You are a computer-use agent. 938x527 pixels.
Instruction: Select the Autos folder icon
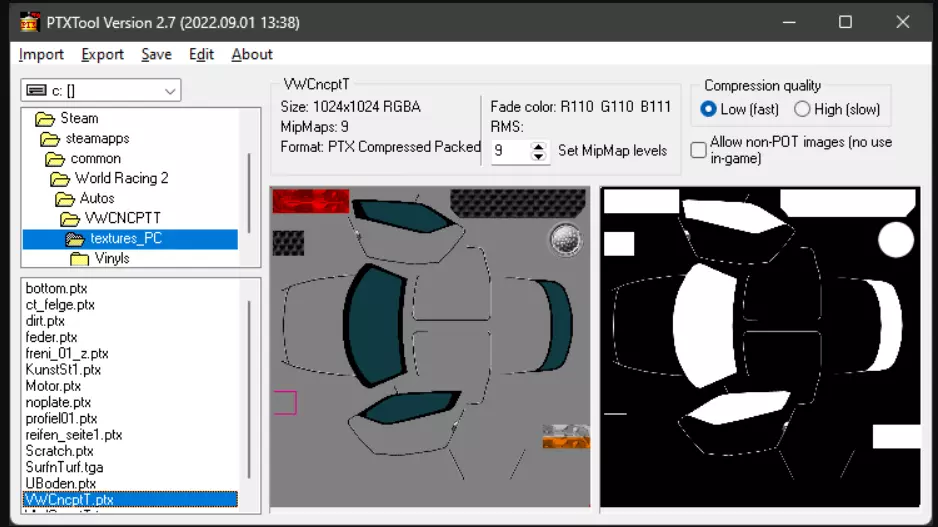(65, 199)
